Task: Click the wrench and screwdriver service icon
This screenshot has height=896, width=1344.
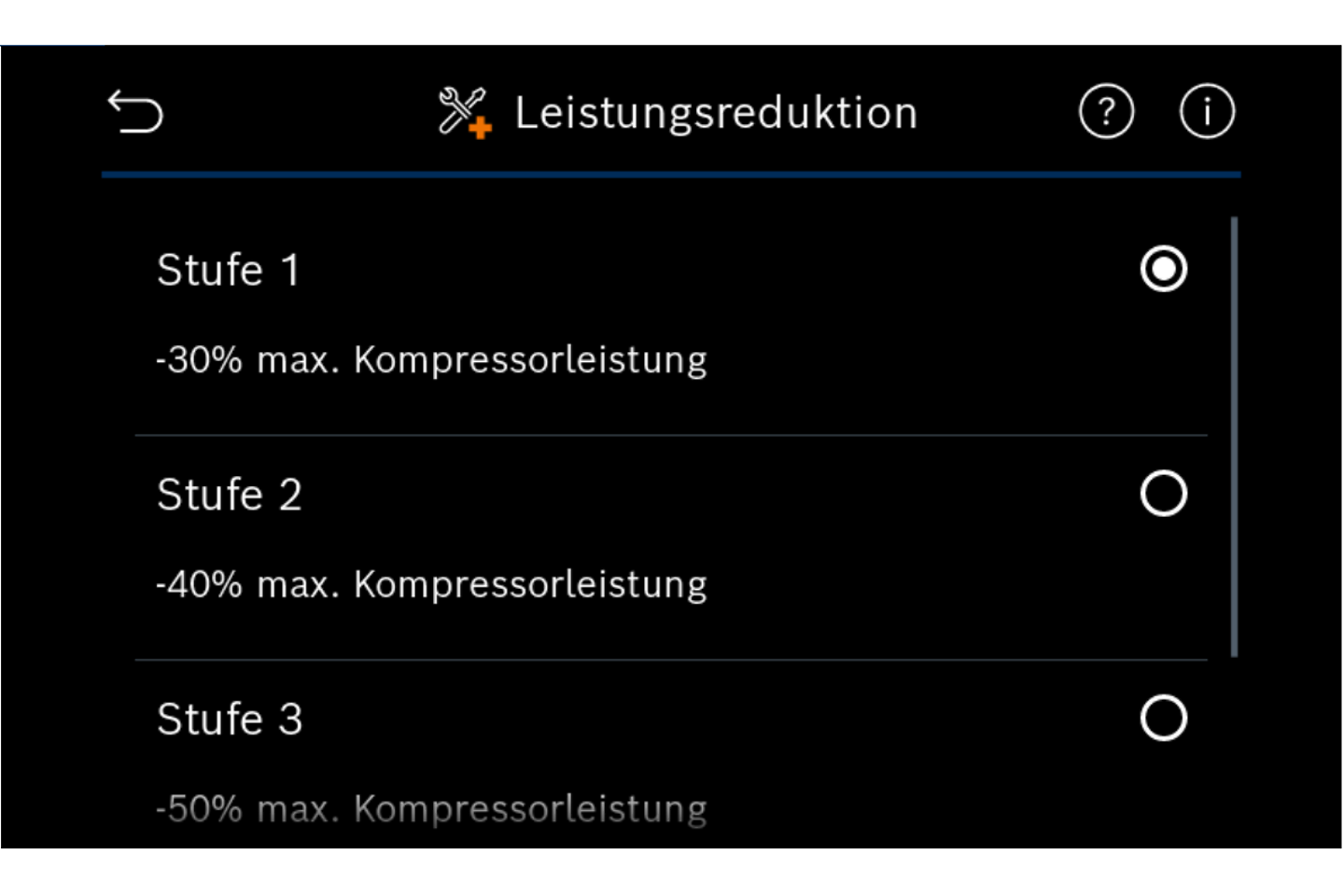Action: coord(460,109)
